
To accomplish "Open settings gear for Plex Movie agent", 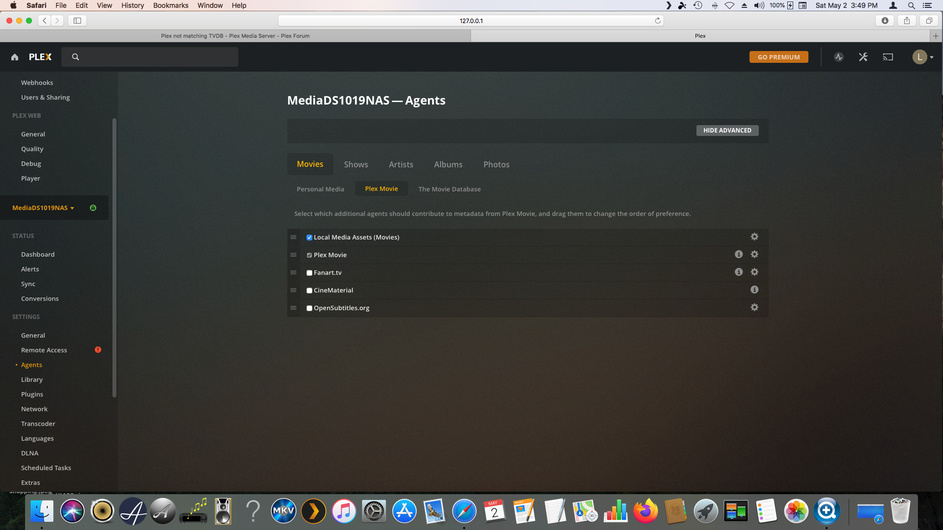I will point(754,254).
